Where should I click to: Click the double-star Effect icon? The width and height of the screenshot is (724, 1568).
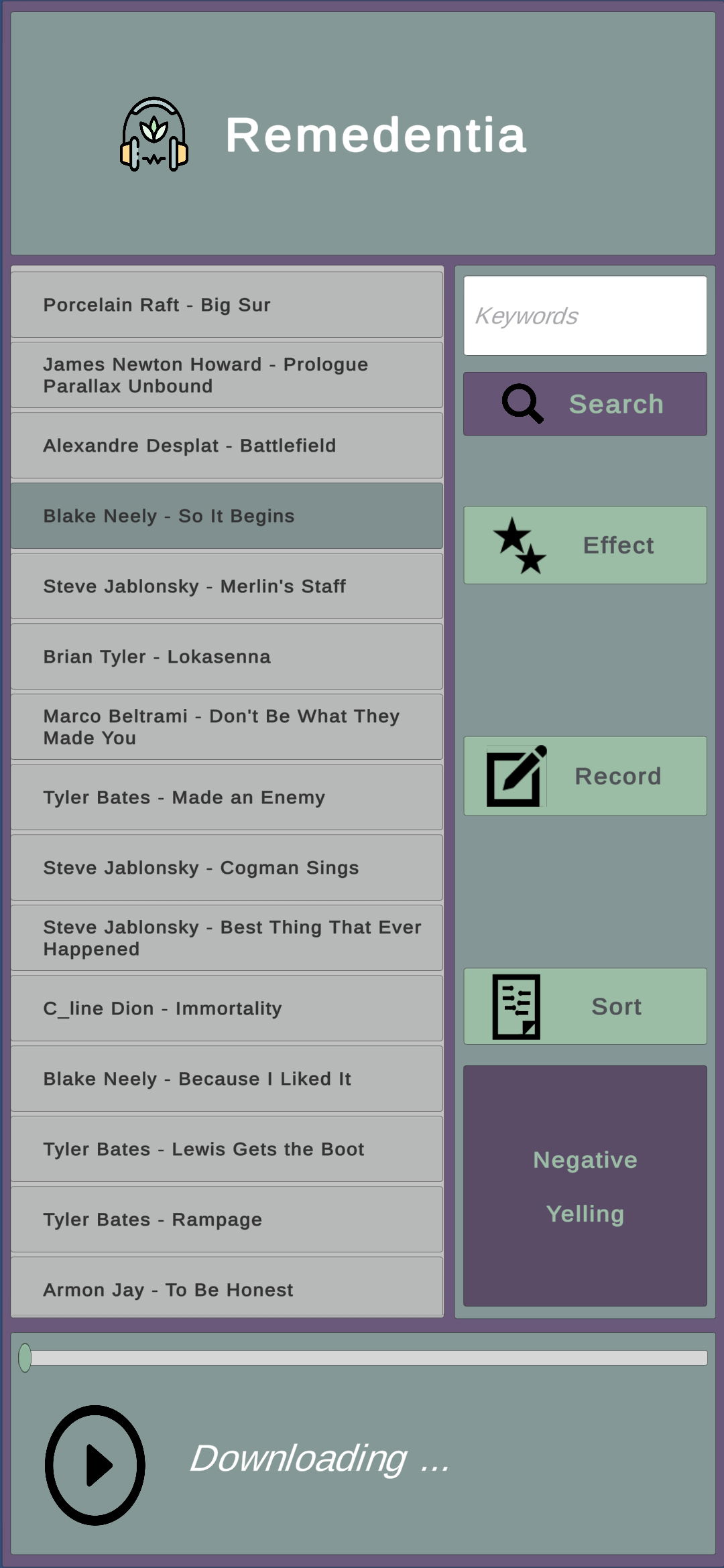520,545
